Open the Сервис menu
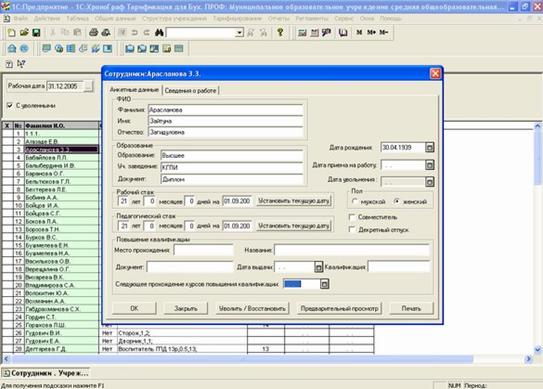 click(344, 19)
